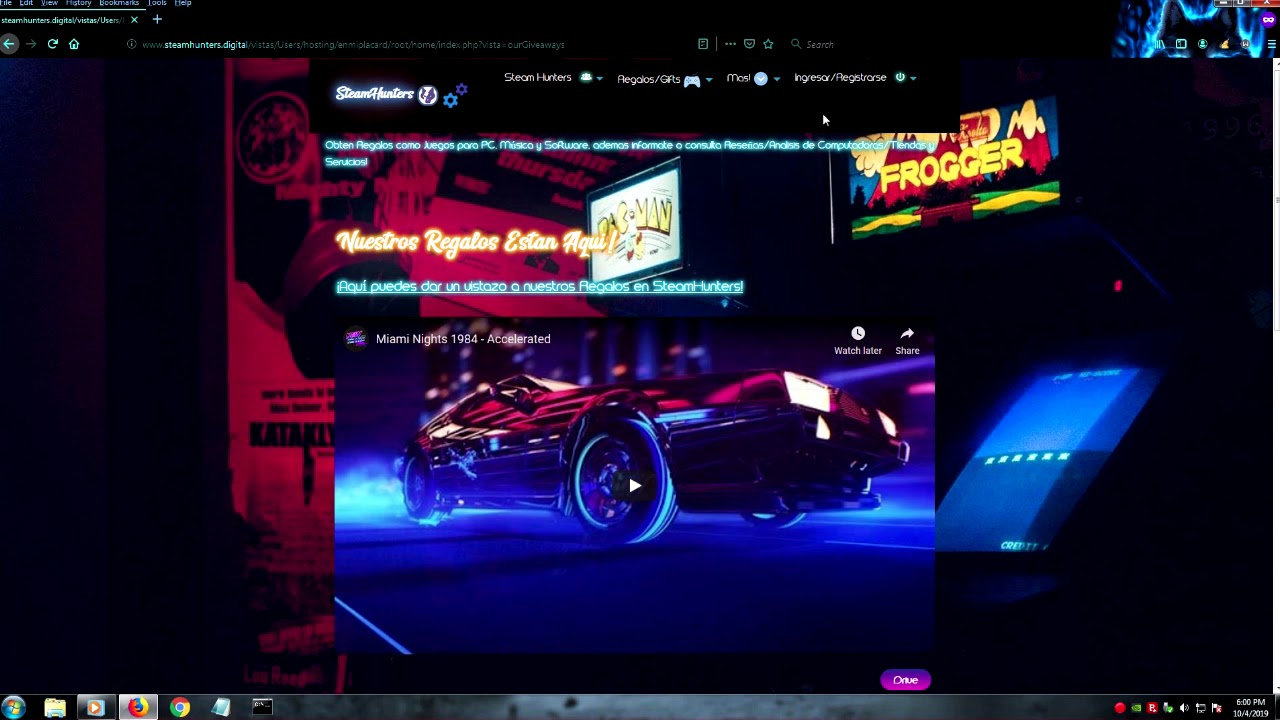Open the browser home page
The height and width of the screenshot is (720, 1280).
74,44
